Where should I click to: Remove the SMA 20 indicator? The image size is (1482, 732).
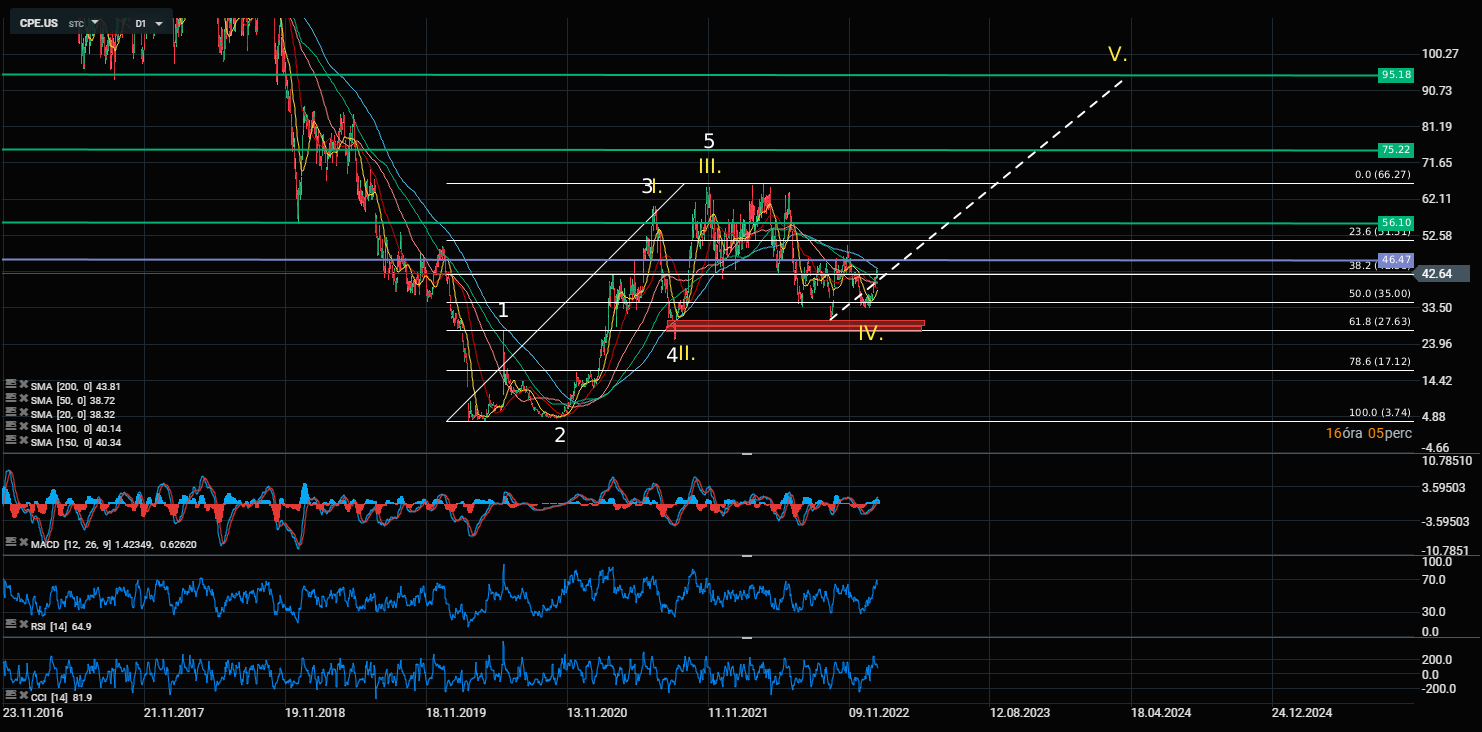(x=22, y=413)
